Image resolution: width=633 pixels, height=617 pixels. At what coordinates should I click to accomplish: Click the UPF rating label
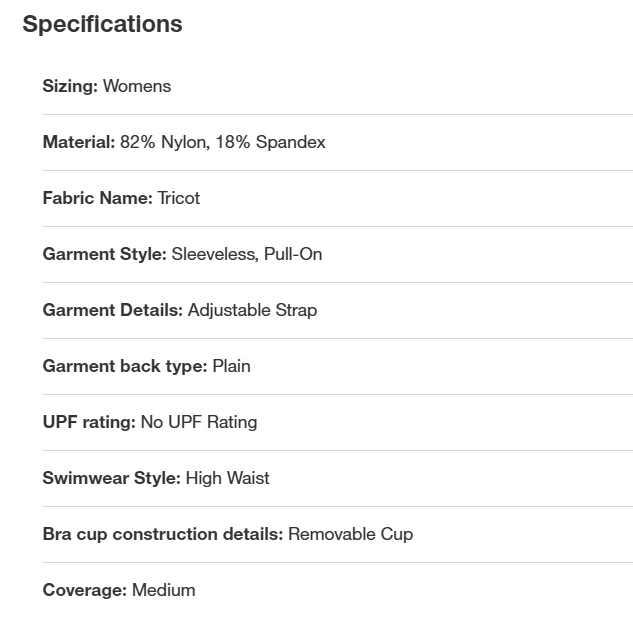(x=88, y=422)
